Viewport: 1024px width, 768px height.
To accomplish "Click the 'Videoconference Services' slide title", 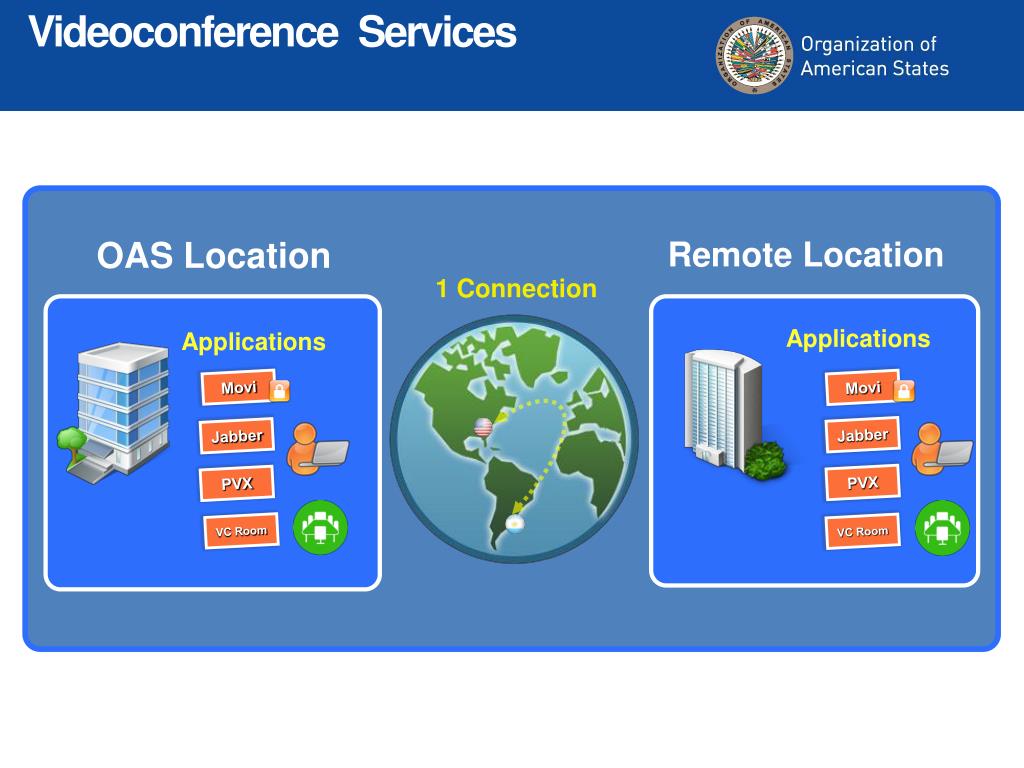I will click(x=272, y=31).
